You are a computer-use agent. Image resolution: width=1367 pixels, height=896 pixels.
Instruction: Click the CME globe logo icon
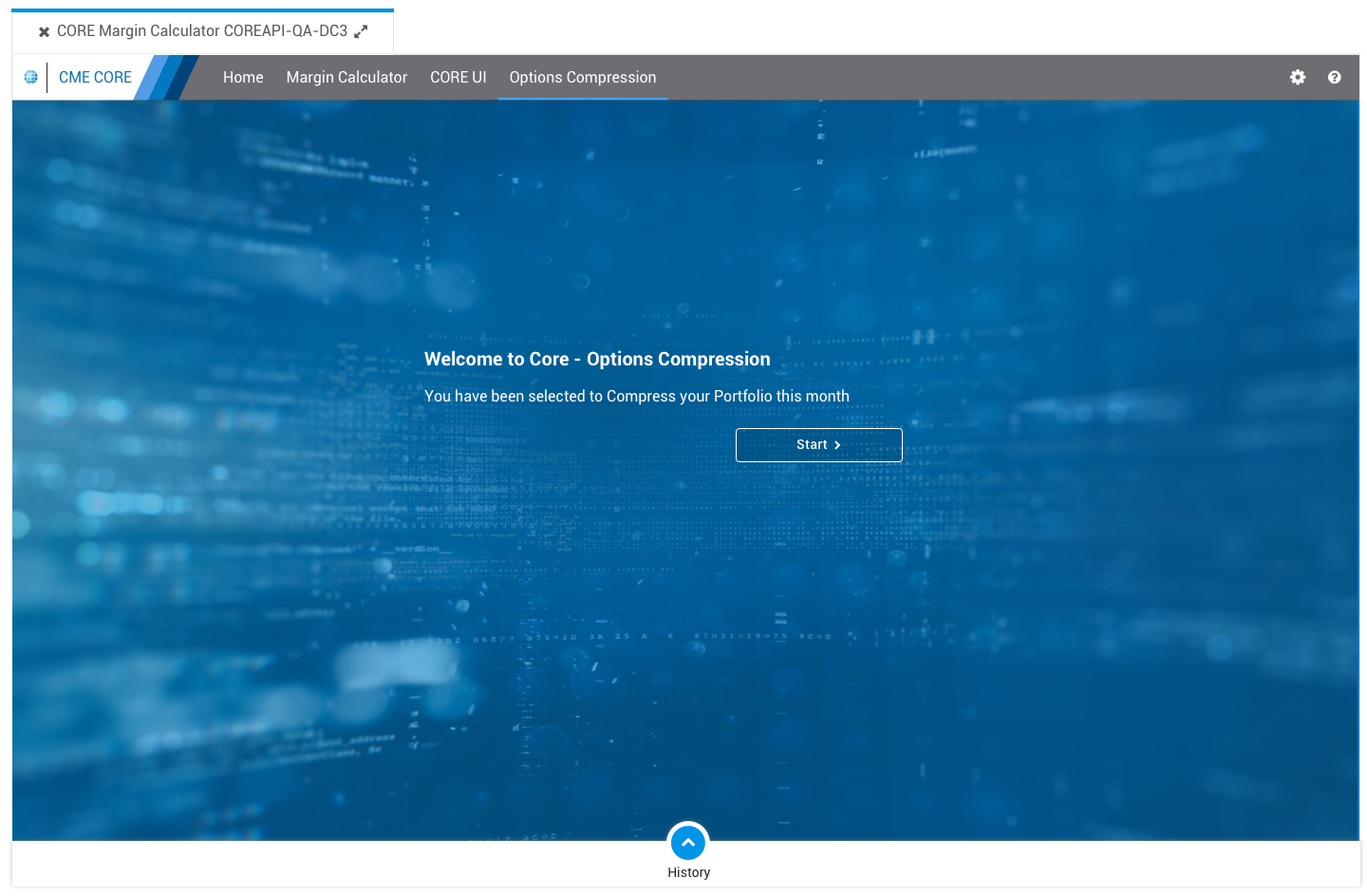(x=30, y=77)
